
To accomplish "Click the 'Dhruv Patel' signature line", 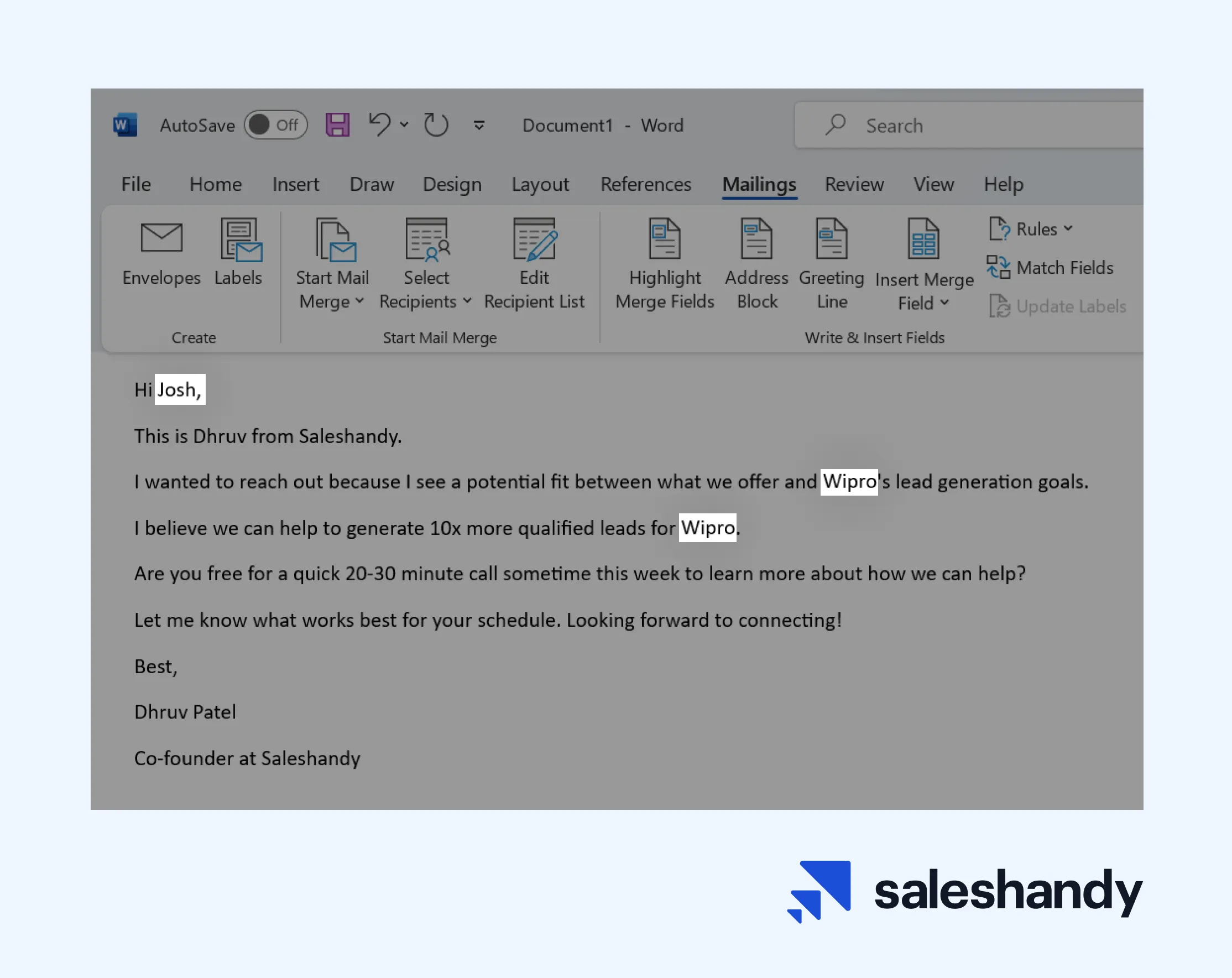I will pos(185,711).
